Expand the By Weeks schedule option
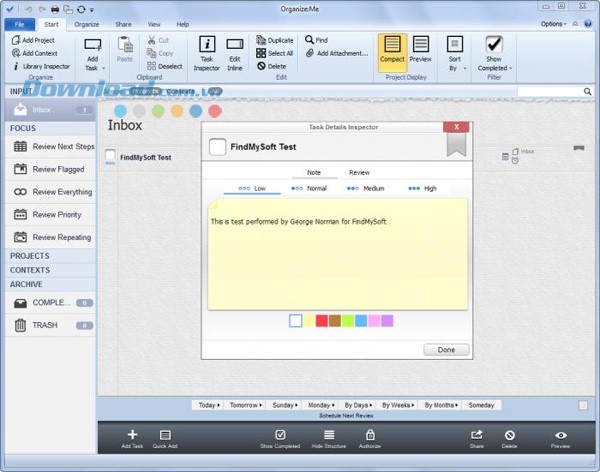Image resolution: width=600 pixels, height=472 pixels. (396, 405)
